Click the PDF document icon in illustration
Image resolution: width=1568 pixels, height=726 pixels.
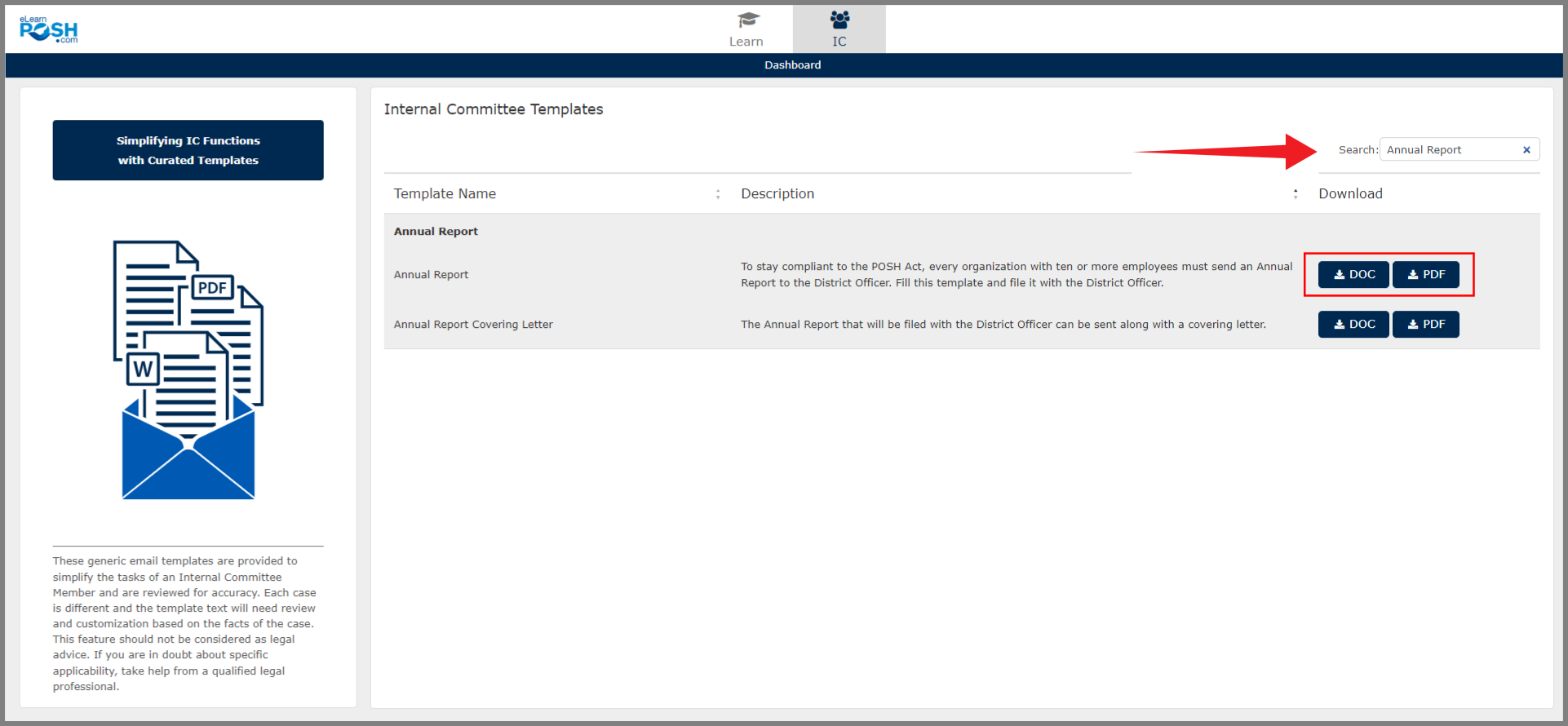(214, 288)
